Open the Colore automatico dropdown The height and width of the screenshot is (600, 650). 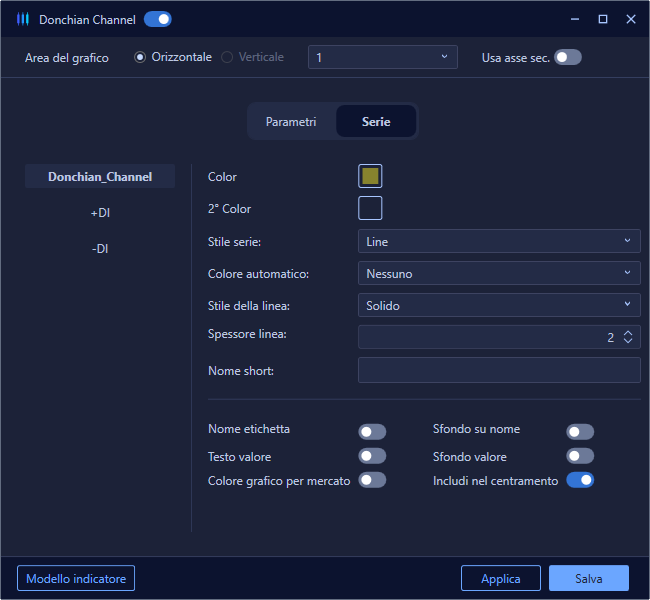[499, 273]
